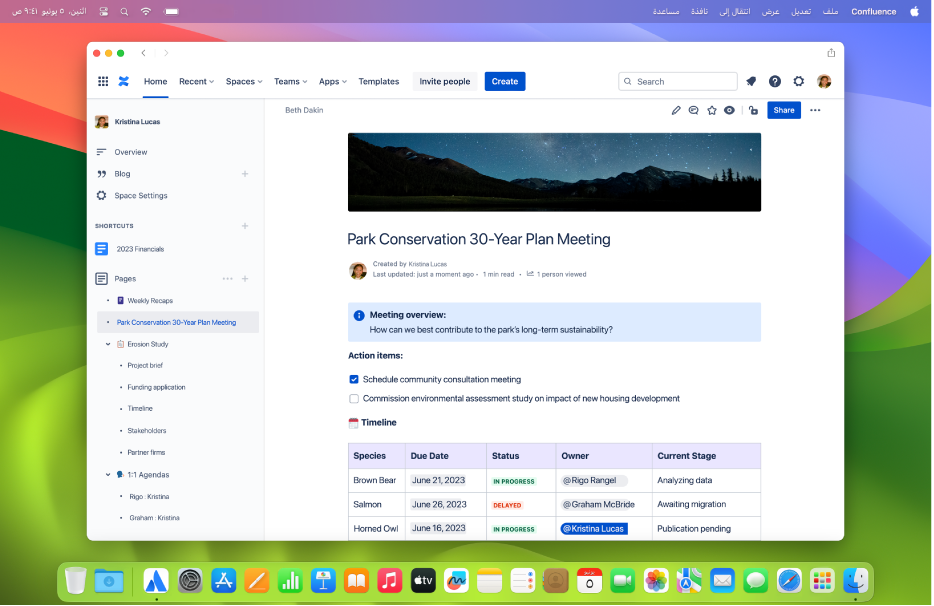The image size is (934, 606).
Task: Select the Confluence logo next to the grid
Action: (x=124, y=81)
